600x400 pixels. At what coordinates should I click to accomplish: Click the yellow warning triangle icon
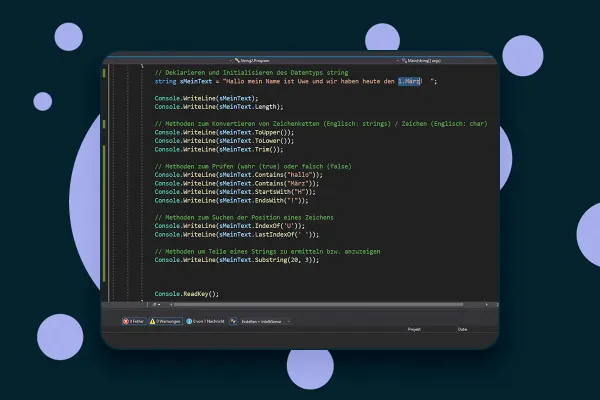(152, 321)
